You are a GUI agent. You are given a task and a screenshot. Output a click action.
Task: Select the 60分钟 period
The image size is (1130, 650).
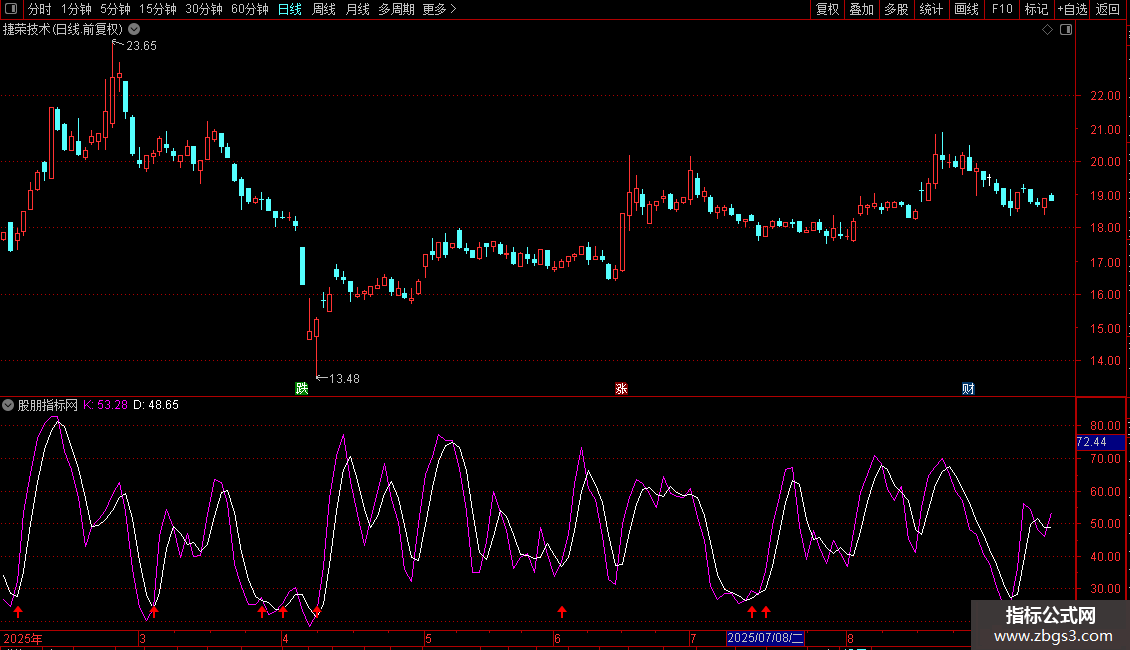click(x=250, y=9)
